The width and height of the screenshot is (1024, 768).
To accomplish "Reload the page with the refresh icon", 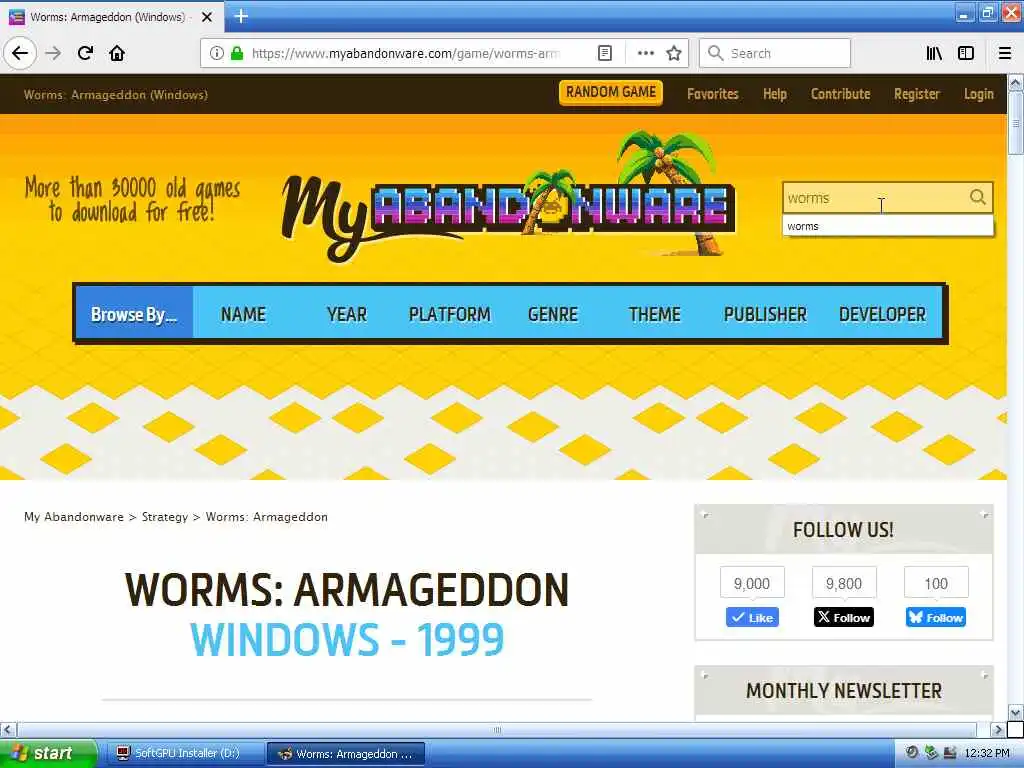I will coord(85,53).
